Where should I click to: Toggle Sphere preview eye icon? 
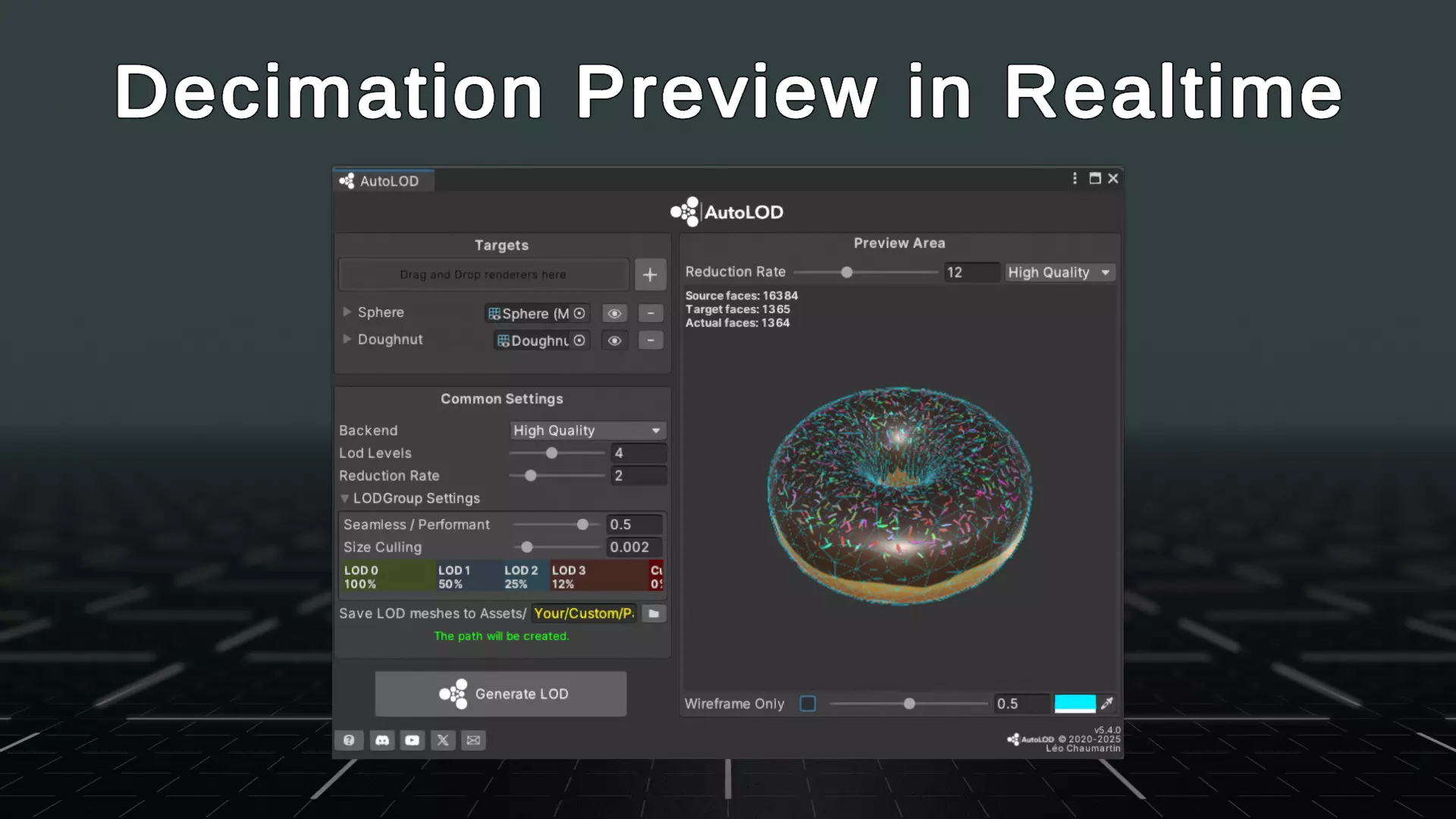614,313
